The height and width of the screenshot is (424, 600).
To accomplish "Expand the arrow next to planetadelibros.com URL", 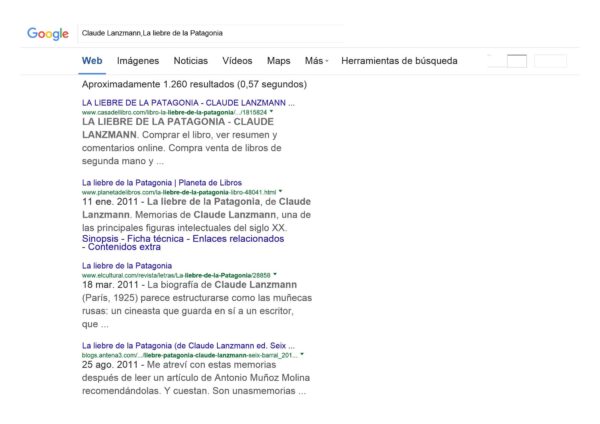I will (x=281, y=192).
